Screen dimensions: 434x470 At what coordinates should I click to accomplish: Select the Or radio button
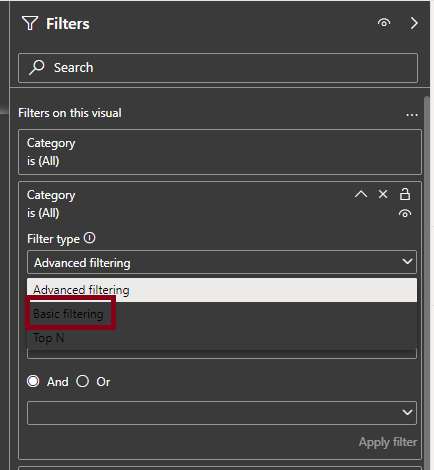point(82,381)
